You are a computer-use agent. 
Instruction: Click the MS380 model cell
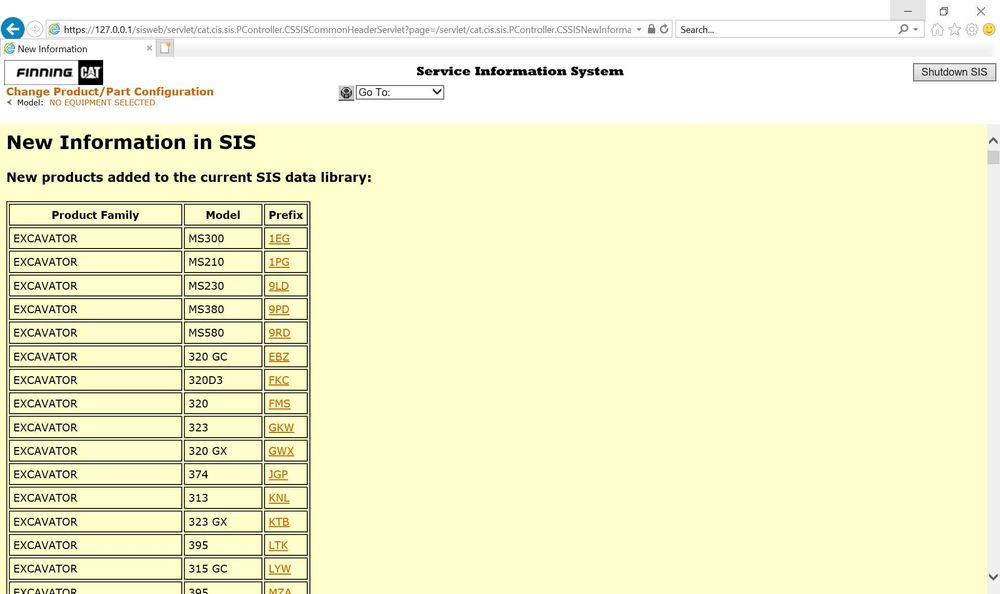[223, 309]
